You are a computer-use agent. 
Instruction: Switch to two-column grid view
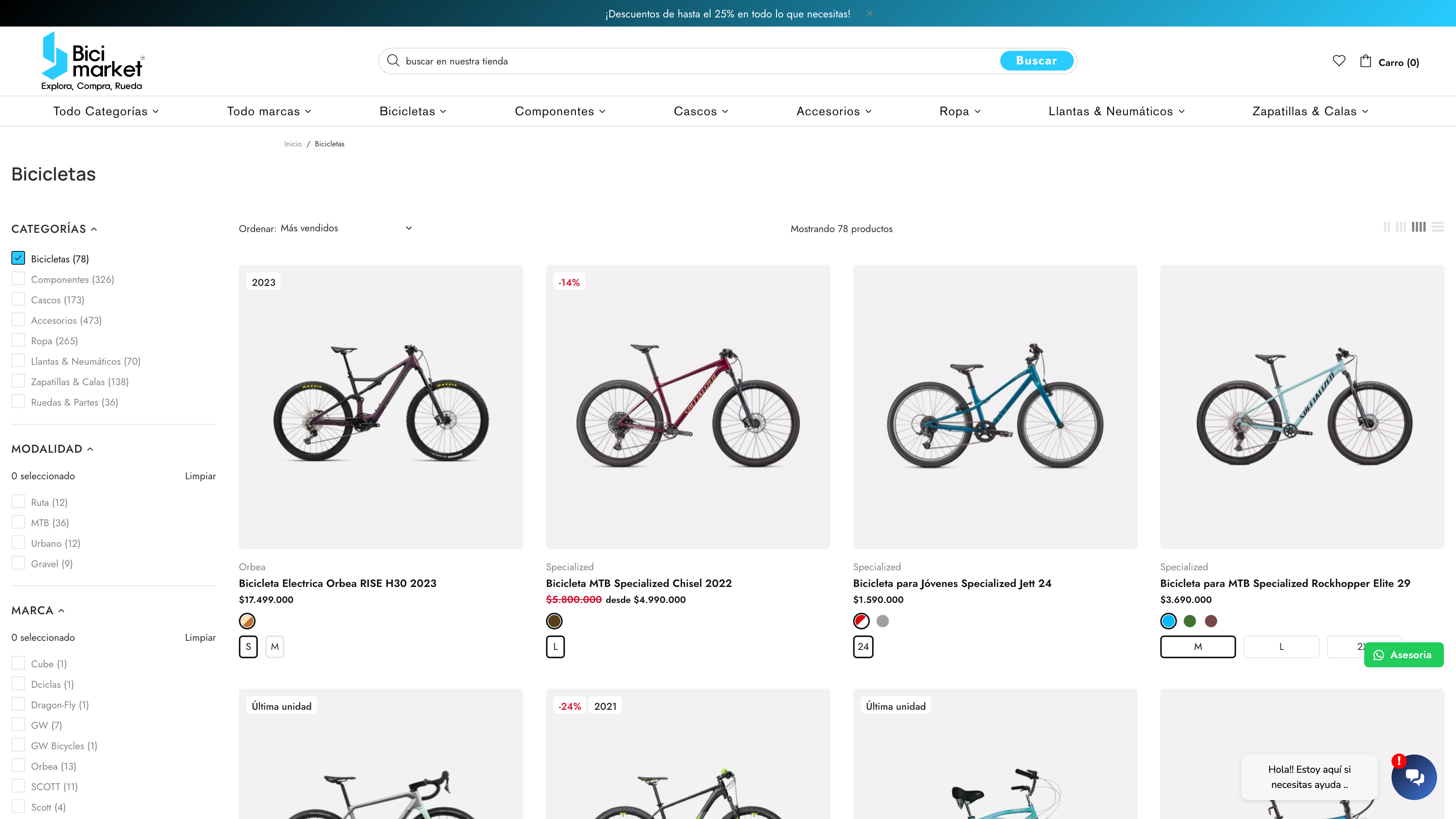pos(1387,227)
